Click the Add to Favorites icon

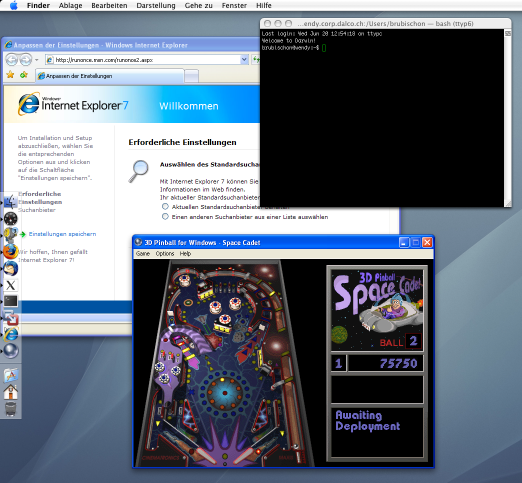click(x=24, y=75)
